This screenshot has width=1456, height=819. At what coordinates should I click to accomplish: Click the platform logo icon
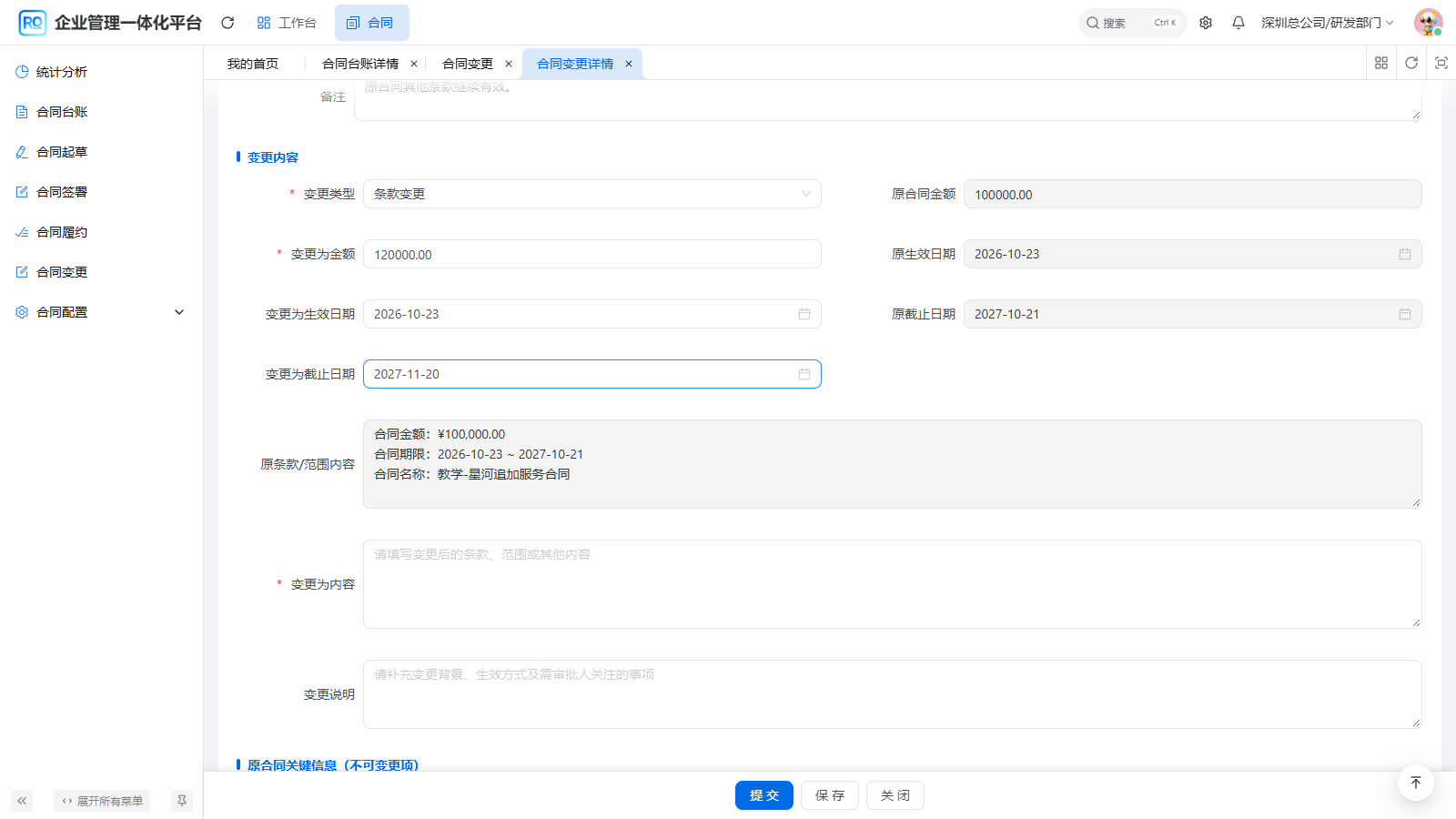[32, 23]
